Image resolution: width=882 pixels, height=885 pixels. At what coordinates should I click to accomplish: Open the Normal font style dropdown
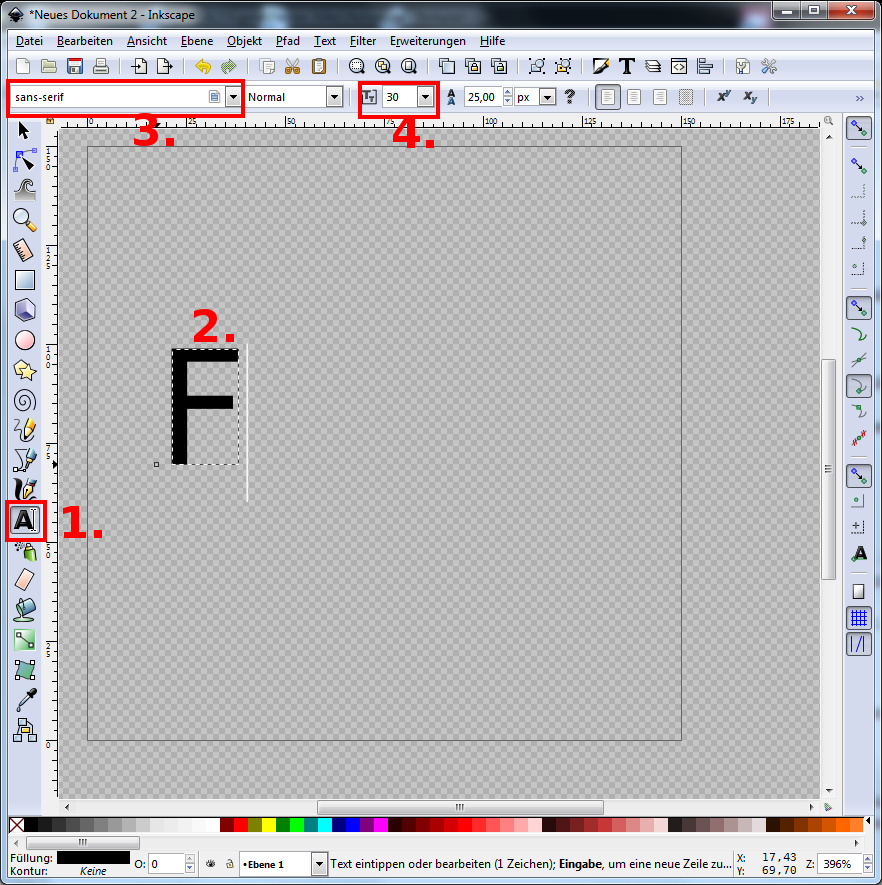(x=335, y=97)
